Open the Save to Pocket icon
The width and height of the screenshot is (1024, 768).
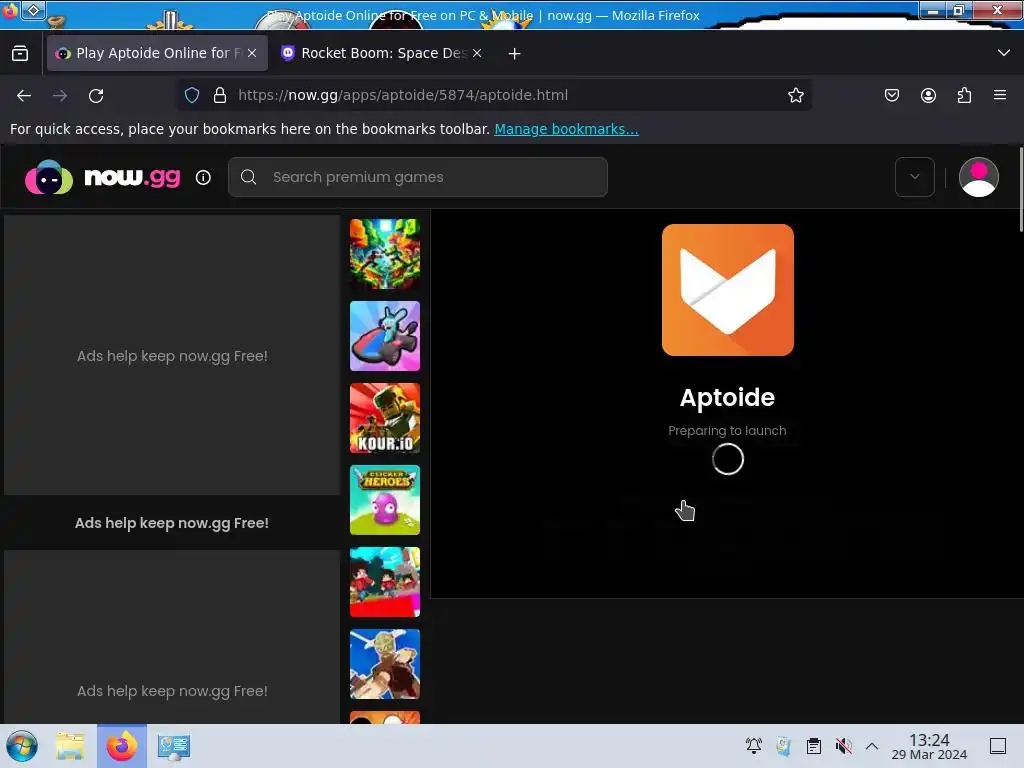(891, 95)
